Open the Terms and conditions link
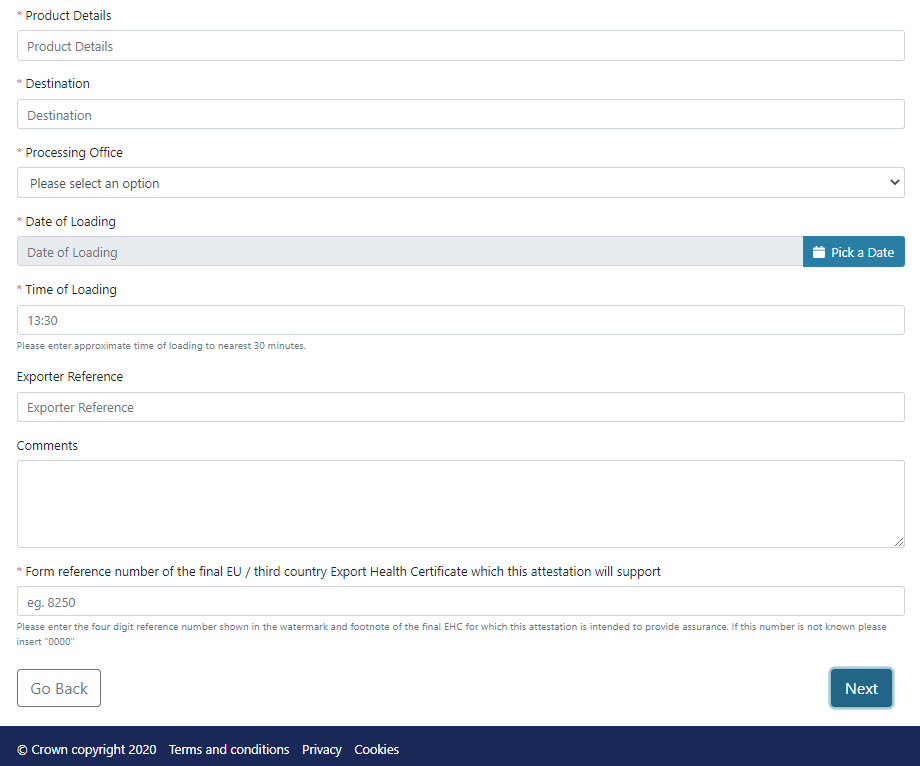Viewport: 920px width, 766px height. (229, 749)
